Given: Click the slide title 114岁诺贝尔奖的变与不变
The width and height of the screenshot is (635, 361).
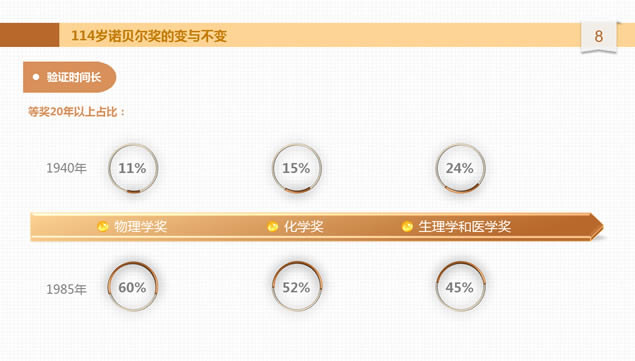Looking at the screenshot, I should pos(149,36).
